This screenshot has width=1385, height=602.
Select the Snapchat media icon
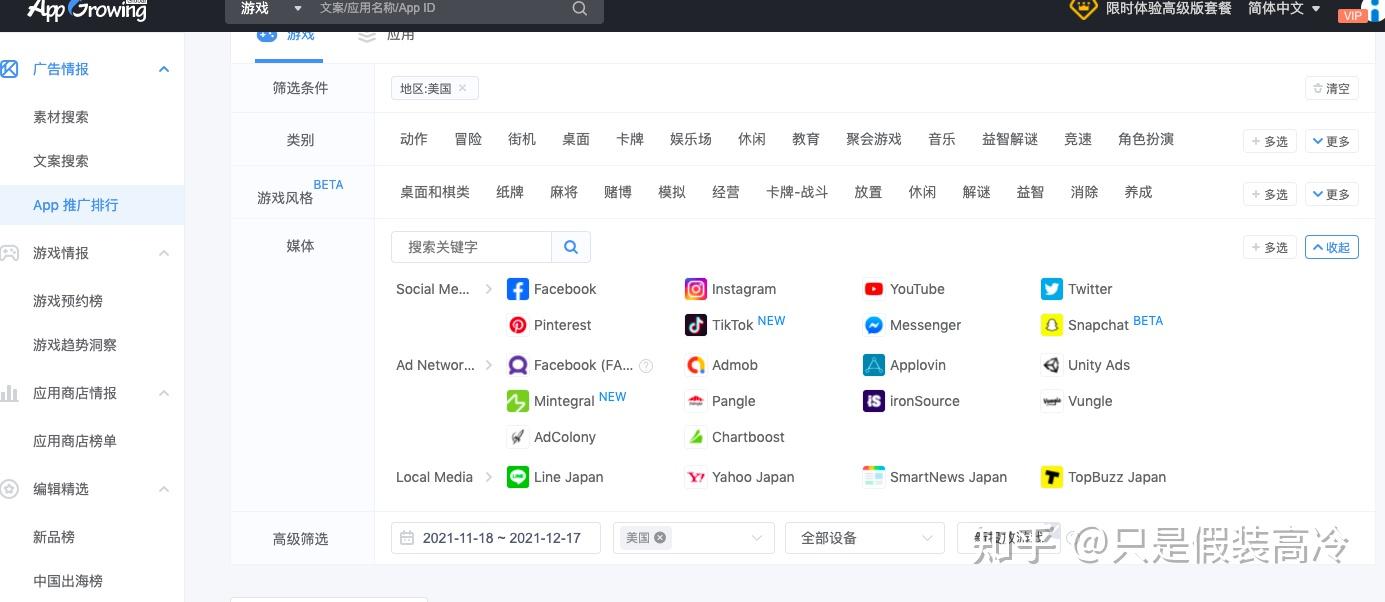point(1051,325)
